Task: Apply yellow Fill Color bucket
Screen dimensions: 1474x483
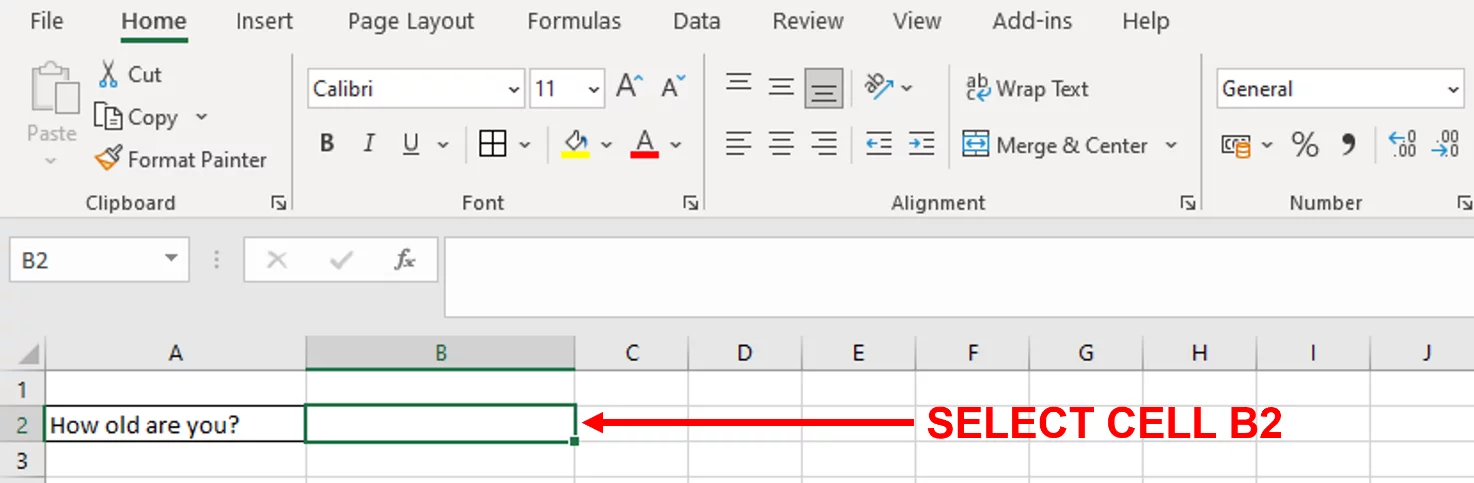Action: point(575,144)
